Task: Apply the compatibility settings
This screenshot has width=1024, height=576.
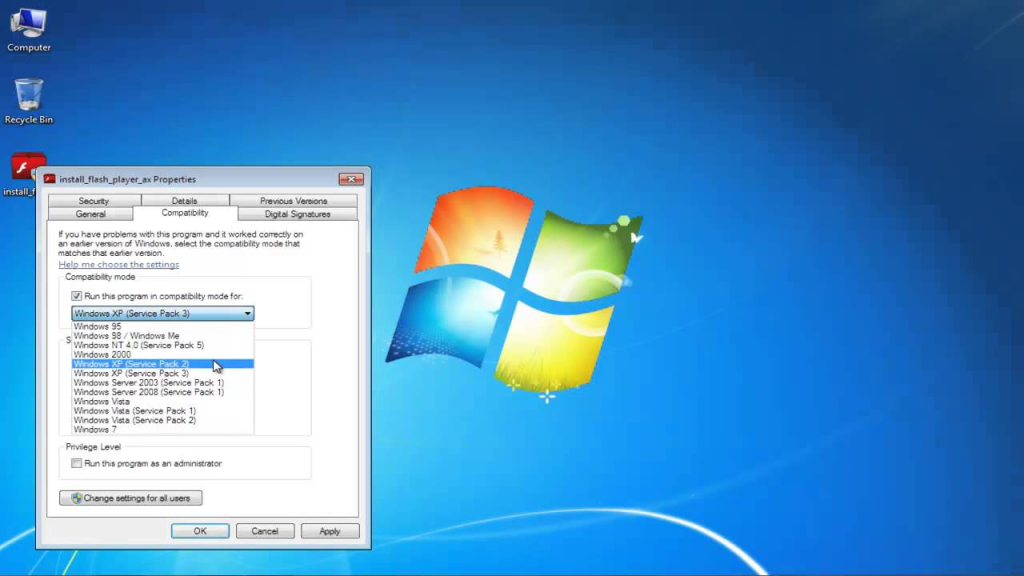Action: coord(330,531)
